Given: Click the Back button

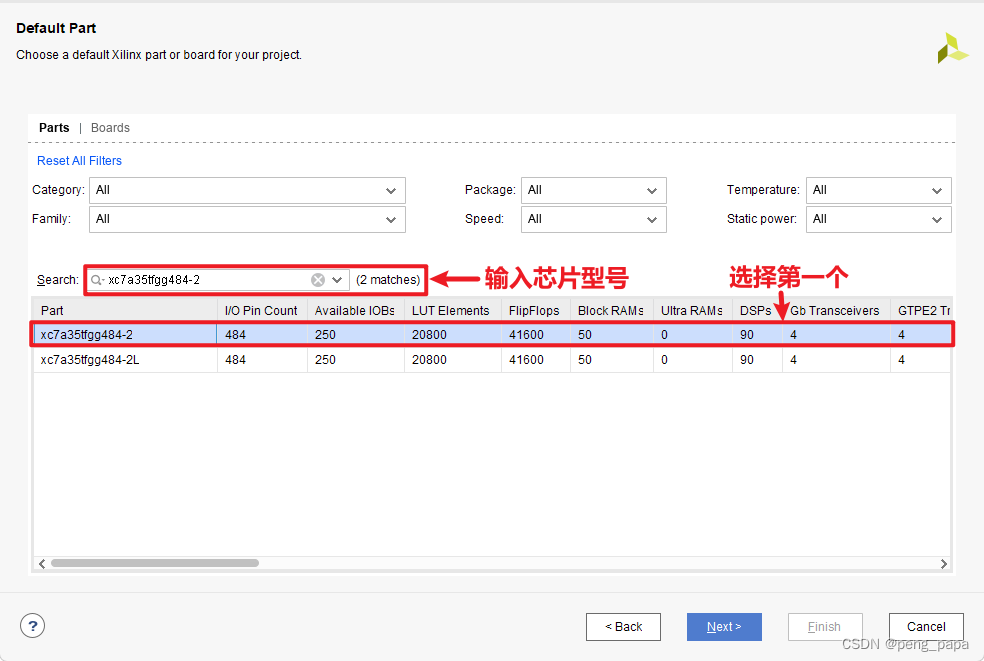Looking at the screenshot, I should coord(623,627).
